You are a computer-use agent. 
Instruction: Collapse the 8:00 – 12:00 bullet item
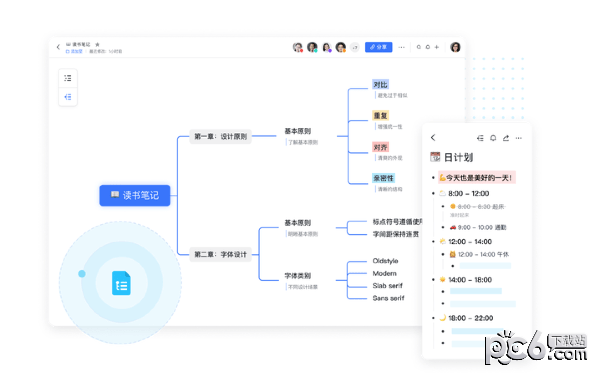tap(433, 194)
